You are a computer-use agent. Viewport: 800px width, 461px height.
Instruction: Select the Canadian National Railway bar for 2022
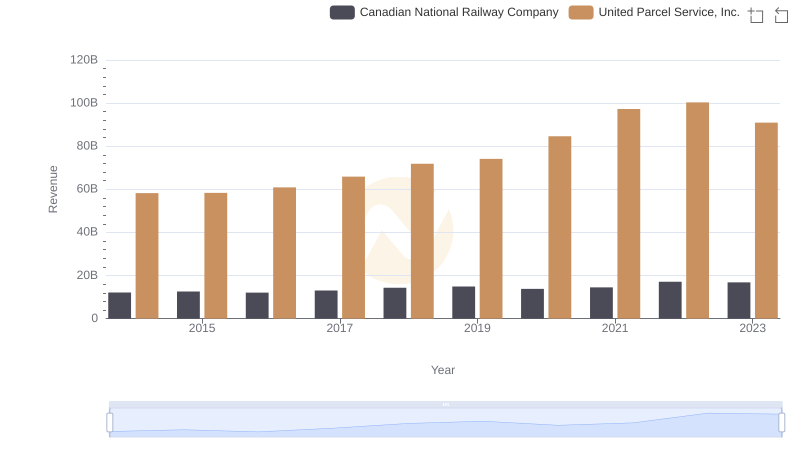point(670,300)
